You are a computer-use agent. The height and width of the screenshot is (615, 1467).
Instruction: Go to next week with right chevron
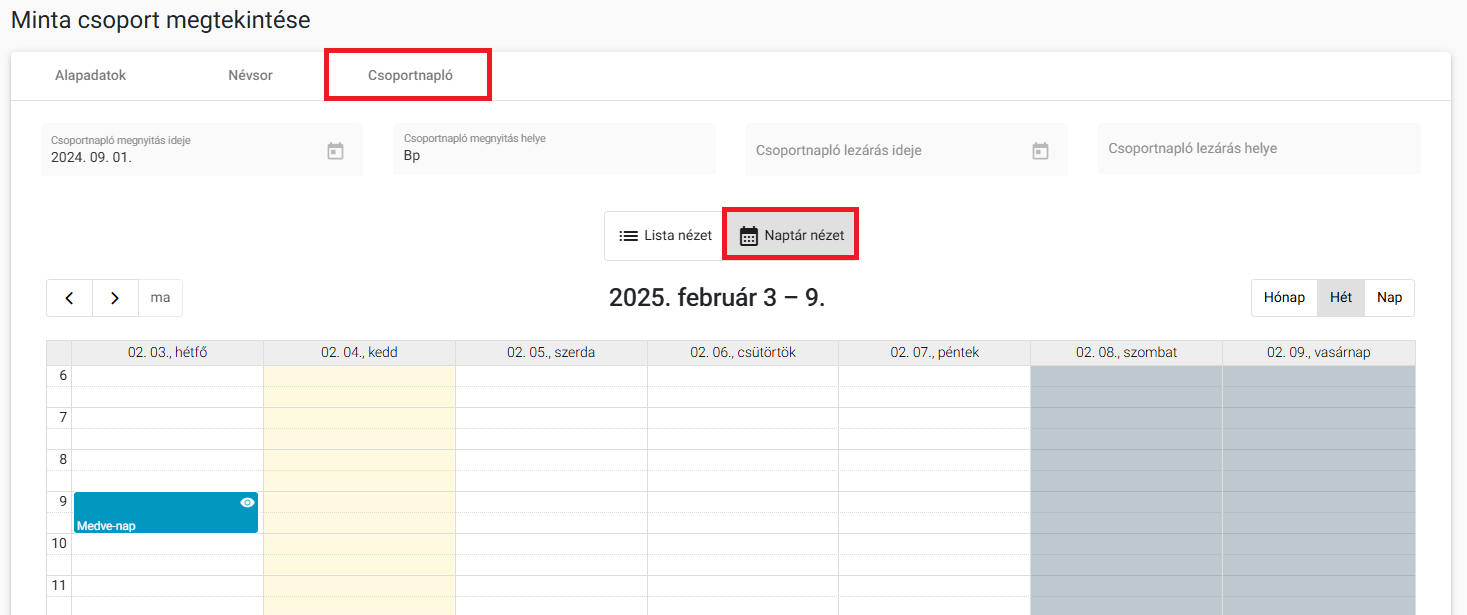coord(115,298)
